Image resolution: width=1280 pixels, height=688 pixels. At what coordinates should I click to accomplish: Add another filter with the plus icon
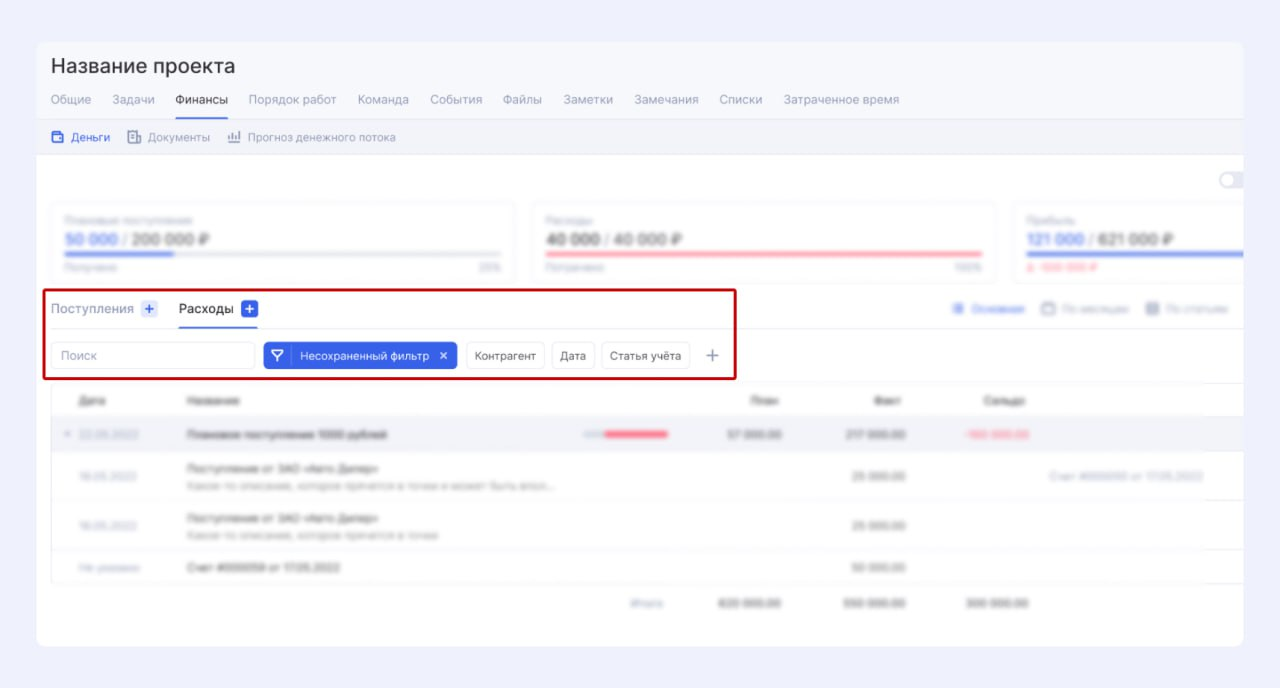(712, 356)
